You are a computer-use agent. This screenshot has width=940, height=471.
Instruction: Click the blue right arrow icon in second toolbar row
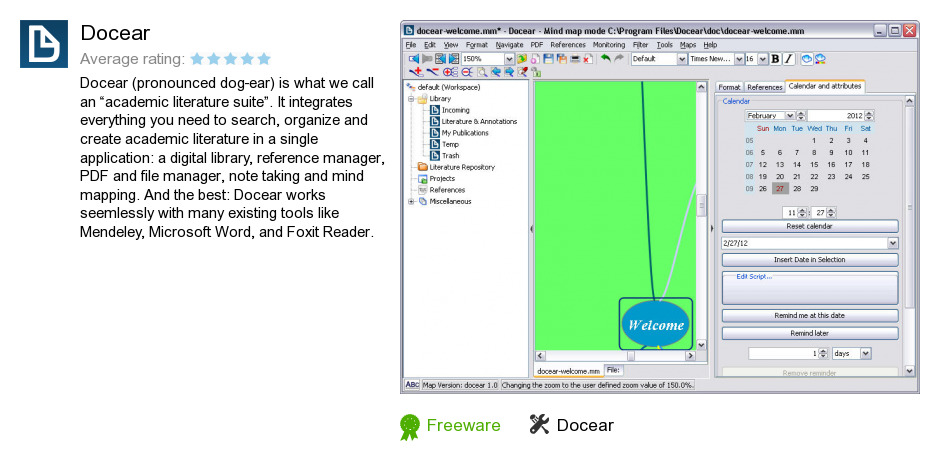(509, 73)
